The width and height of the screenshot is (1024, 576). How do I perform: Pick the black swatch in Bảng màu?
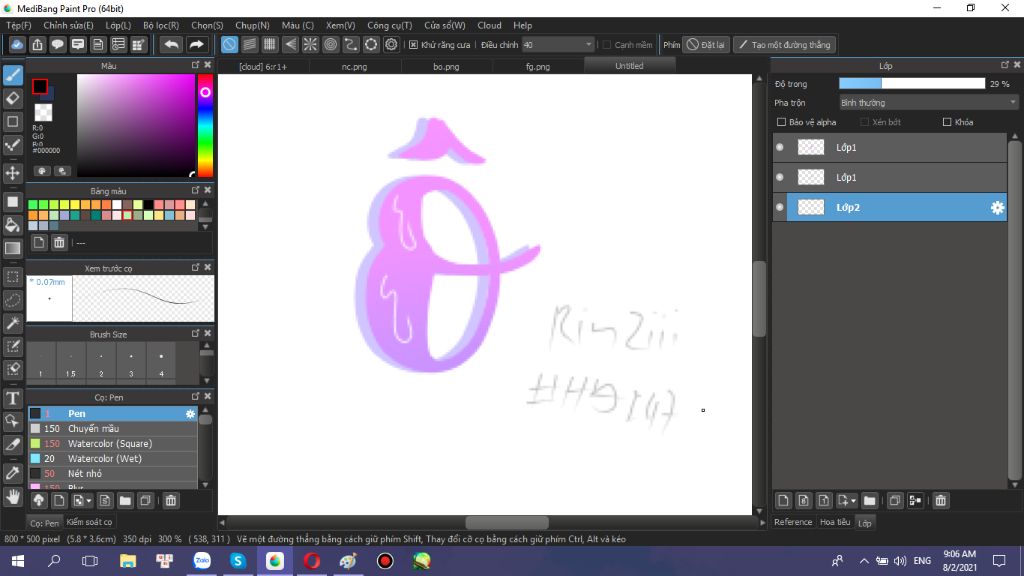pos(148,205)
